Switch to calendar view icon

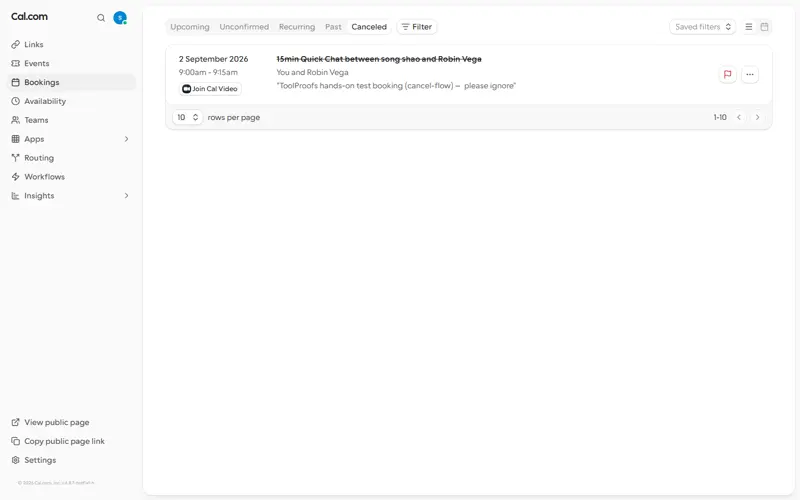click(764, 27)
